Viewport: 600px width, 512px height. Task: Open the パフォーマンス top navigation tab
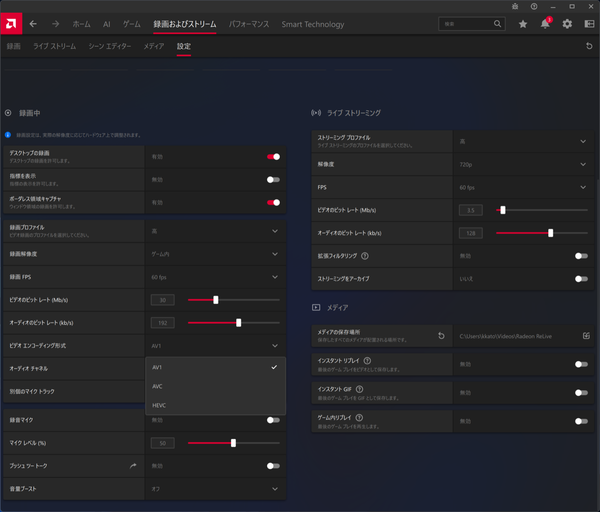coord(249,24)
